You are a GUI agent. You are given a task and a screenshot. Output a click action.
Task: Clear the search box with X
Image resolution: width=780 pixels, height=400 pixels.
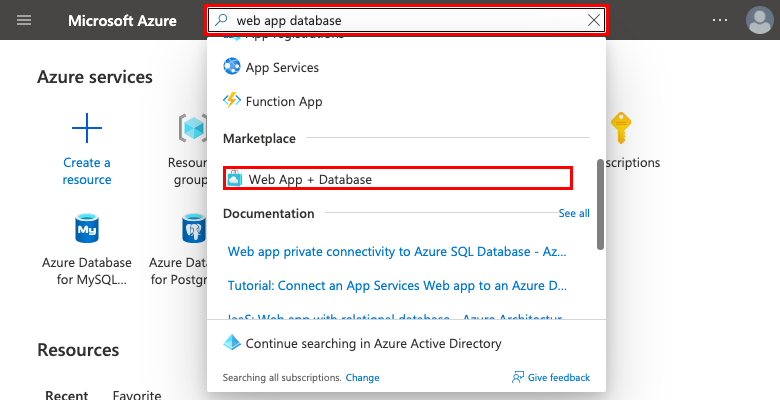(x=595, y=20)
